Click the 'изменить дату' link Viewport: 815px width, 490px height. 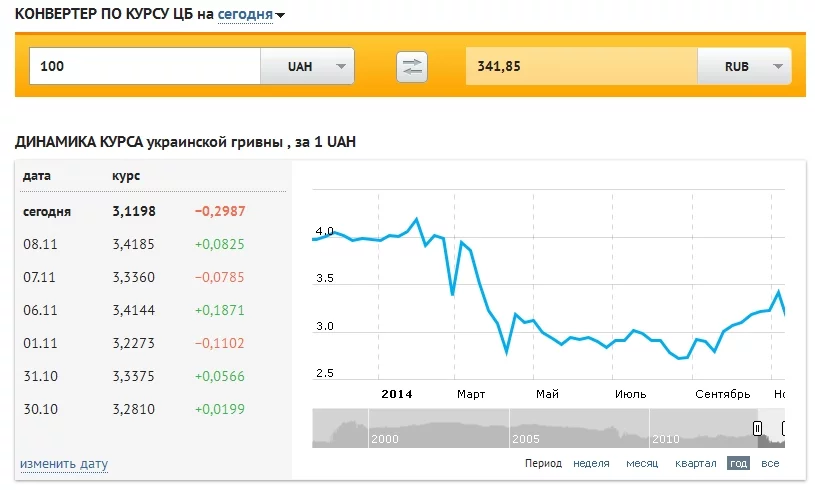(64, 464)
